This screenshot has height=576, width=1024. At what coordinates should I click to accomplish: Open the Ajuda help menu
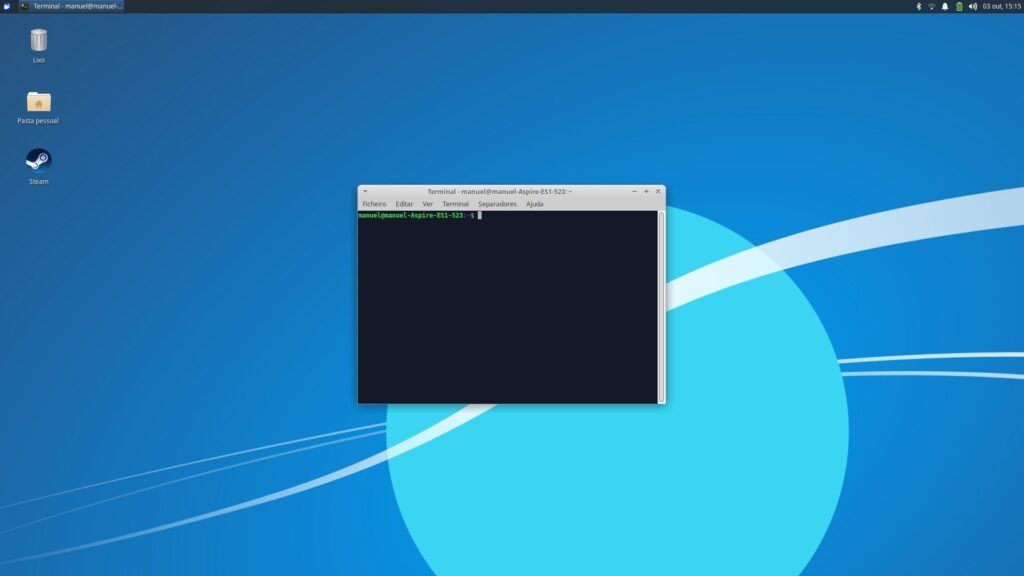pyautogui.click(x=535, y=204)
